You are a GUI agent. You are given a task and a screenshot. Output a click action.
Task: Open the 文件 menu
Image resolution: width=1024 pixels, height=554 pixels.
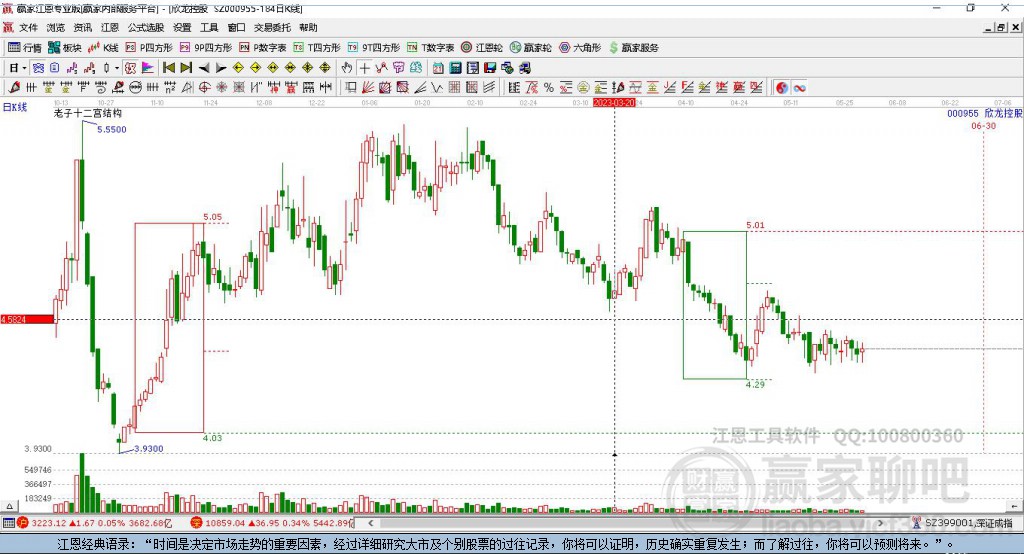(x=28, y=27)
